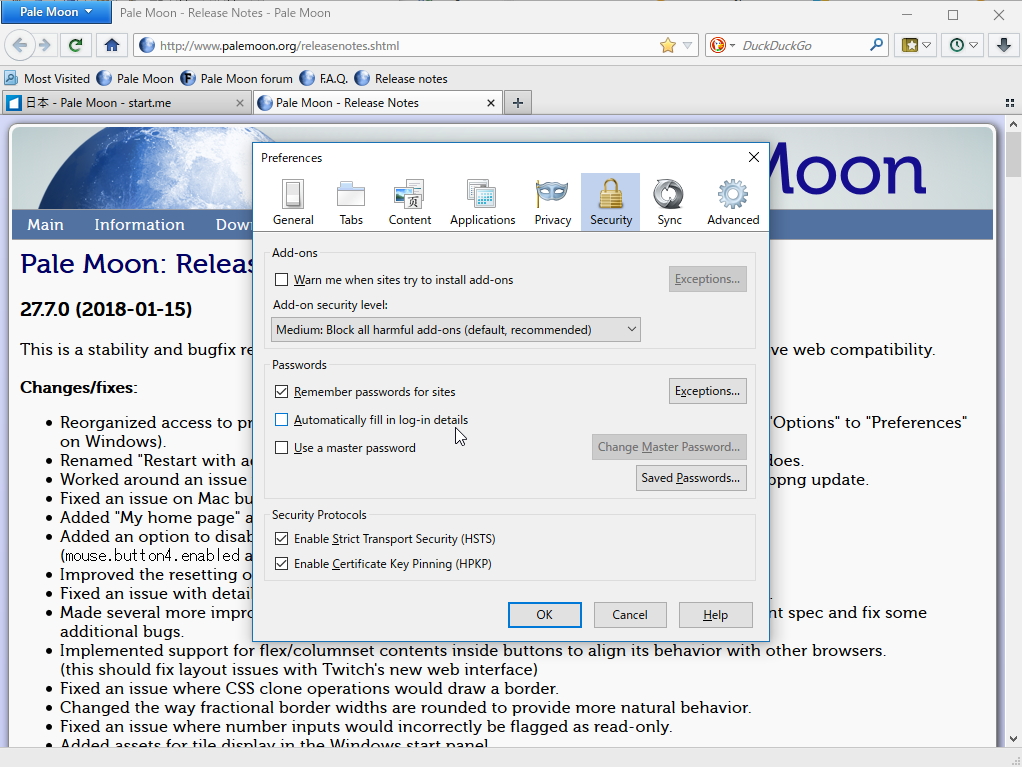1022x767 pixels.
Task: Open the history clock toolbar button
Action: [963, 45]
